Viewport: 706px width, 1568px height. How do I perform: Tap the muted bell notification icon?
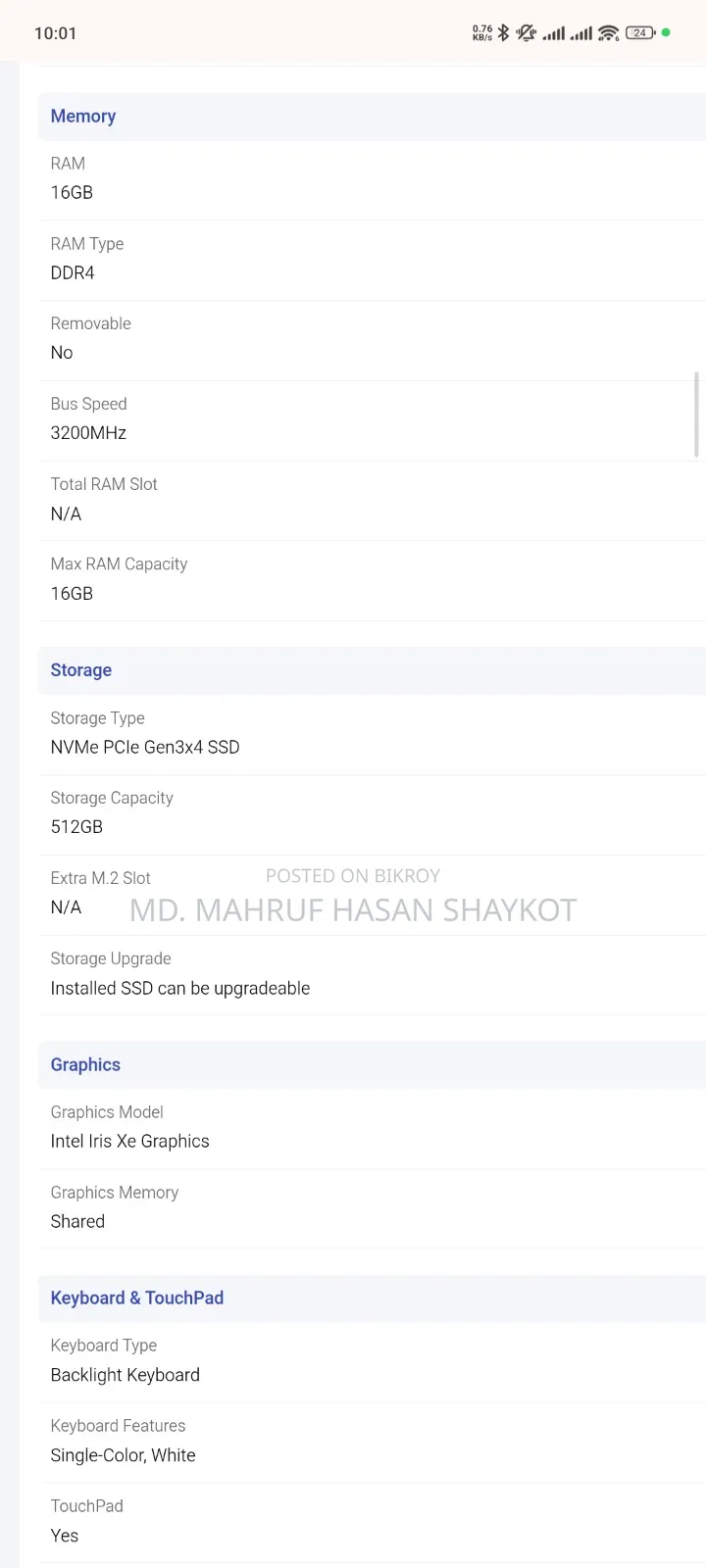[527, 33]
